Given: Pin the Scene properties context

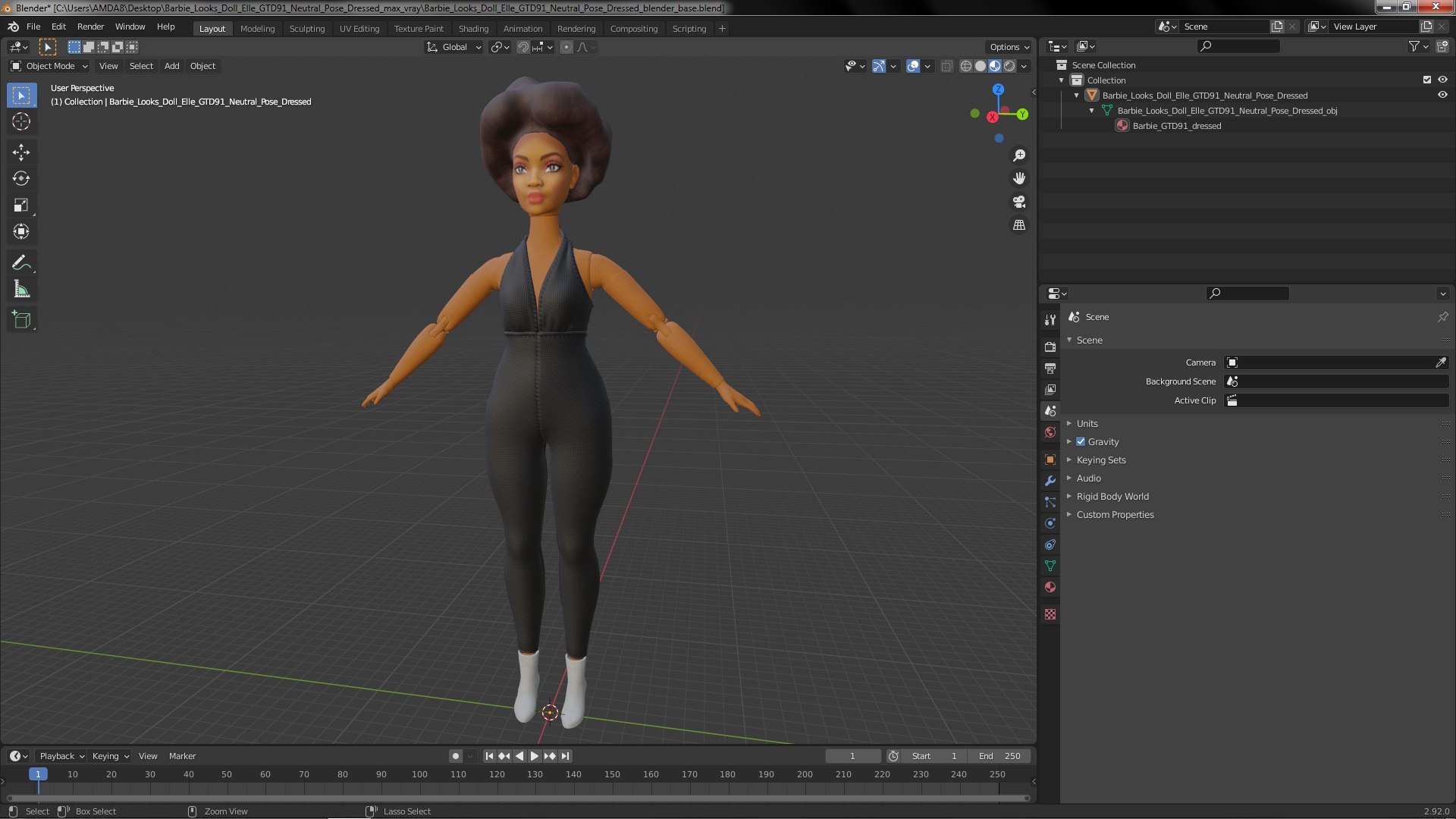Looking at the screenshot, I should pos(1442,317).
